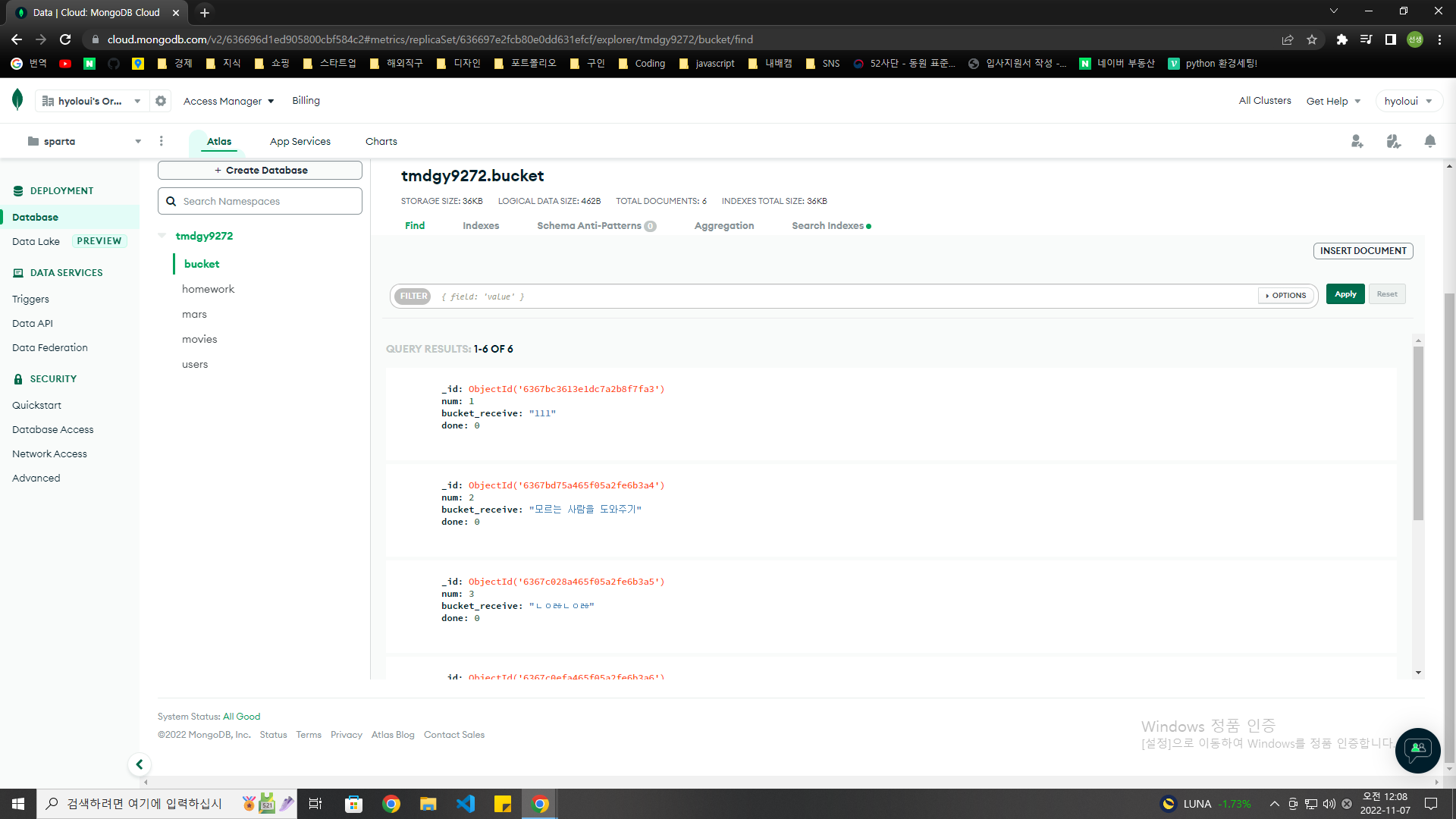Open the Search Indexes tab
This screenshot has height=819, width=1456.
click(831, 225)
